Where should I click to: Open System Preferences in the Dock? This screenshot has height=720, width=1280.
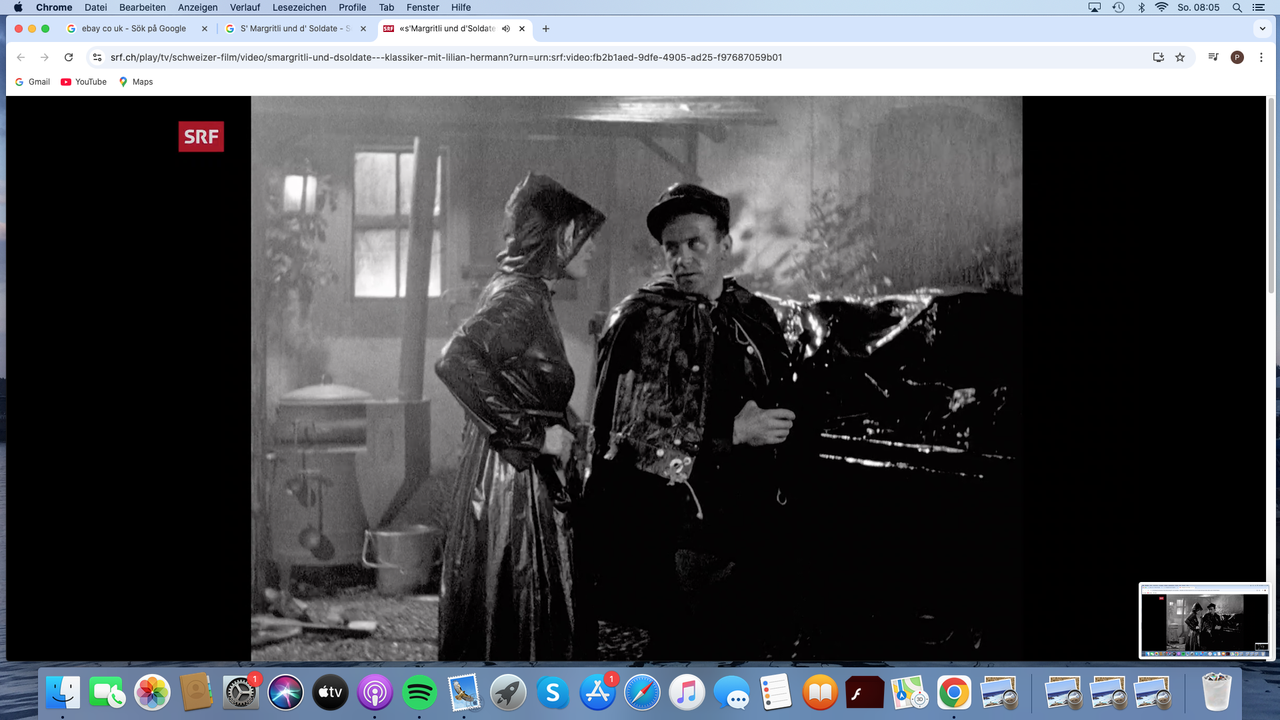click(241, 691)
